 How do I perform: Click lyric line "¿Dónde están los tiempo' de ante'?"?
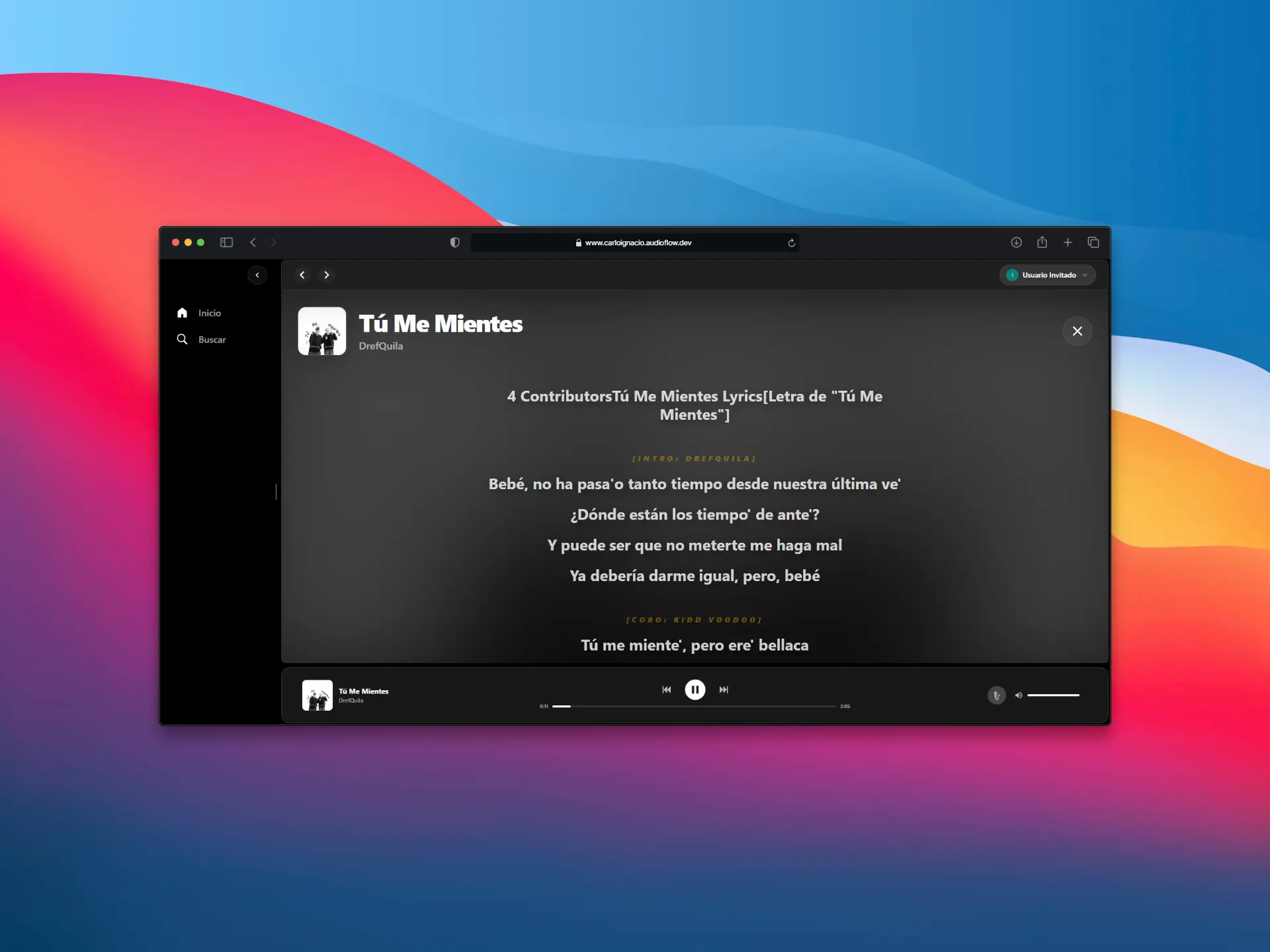[695, 515]
